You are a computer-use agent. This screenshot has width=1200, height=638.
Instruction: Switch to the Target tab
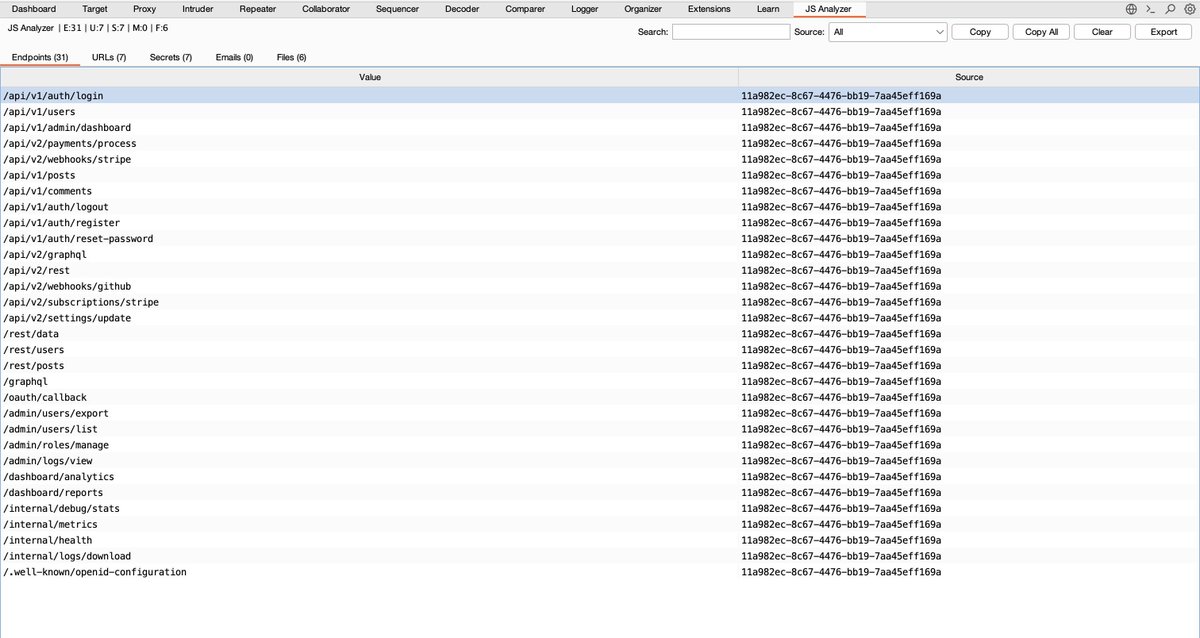point(95,9)
